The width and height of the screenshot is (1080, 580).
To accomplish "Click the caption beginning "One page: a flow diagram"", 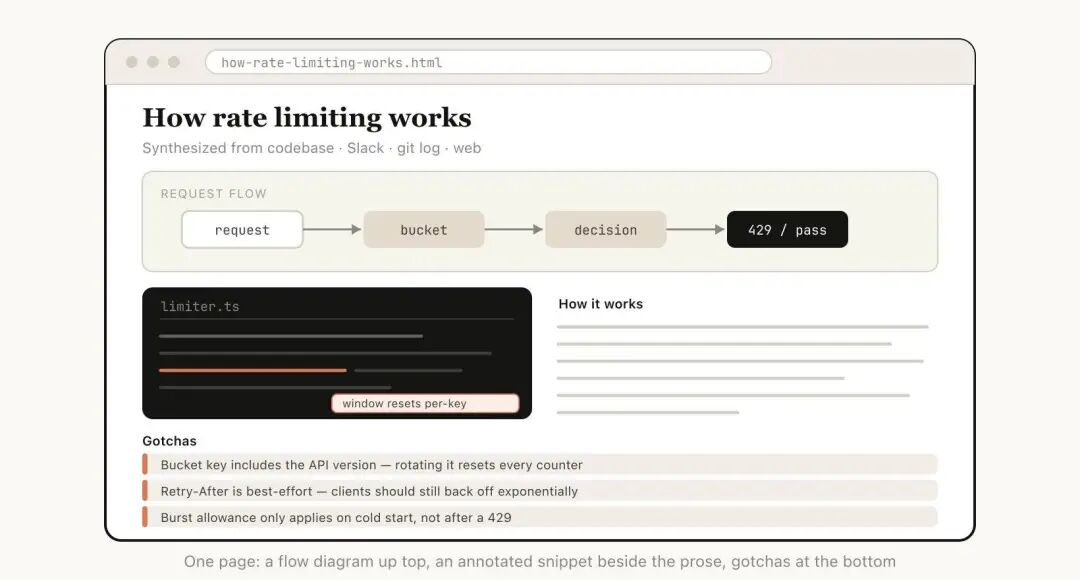I will point(540,561).
